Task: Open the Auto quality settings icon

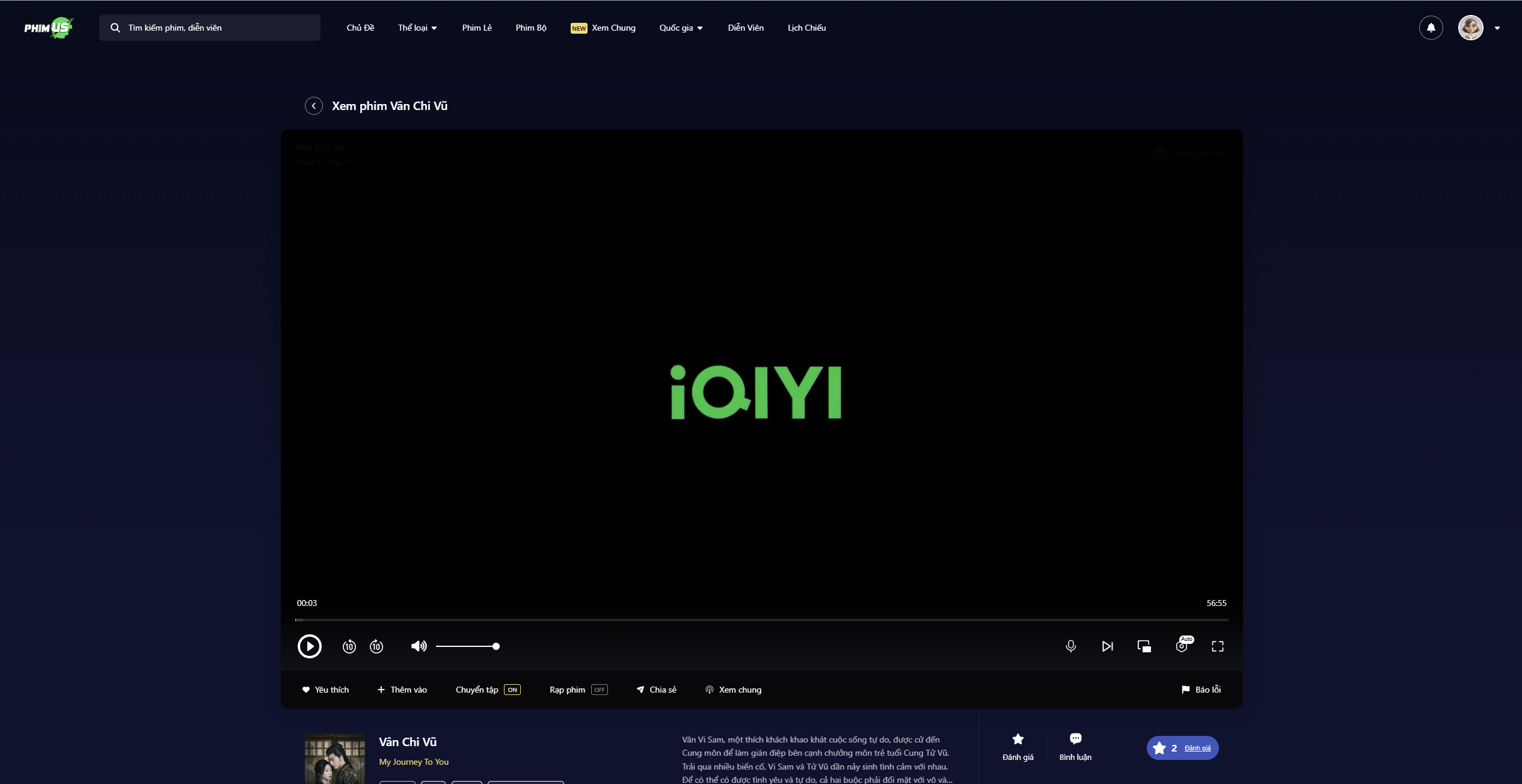Action: [x=1182, y=646]
